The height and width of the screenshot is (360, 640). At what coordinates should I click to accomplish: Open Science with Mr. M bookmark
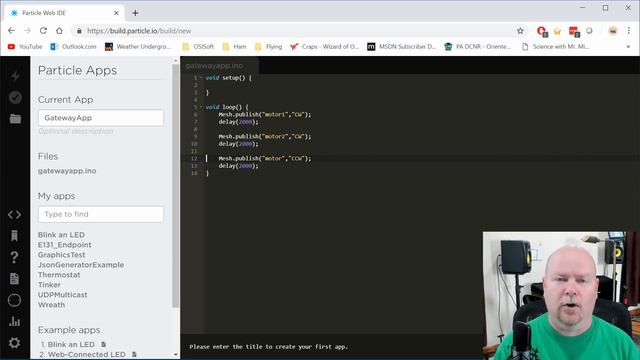(x=556, y=47)
